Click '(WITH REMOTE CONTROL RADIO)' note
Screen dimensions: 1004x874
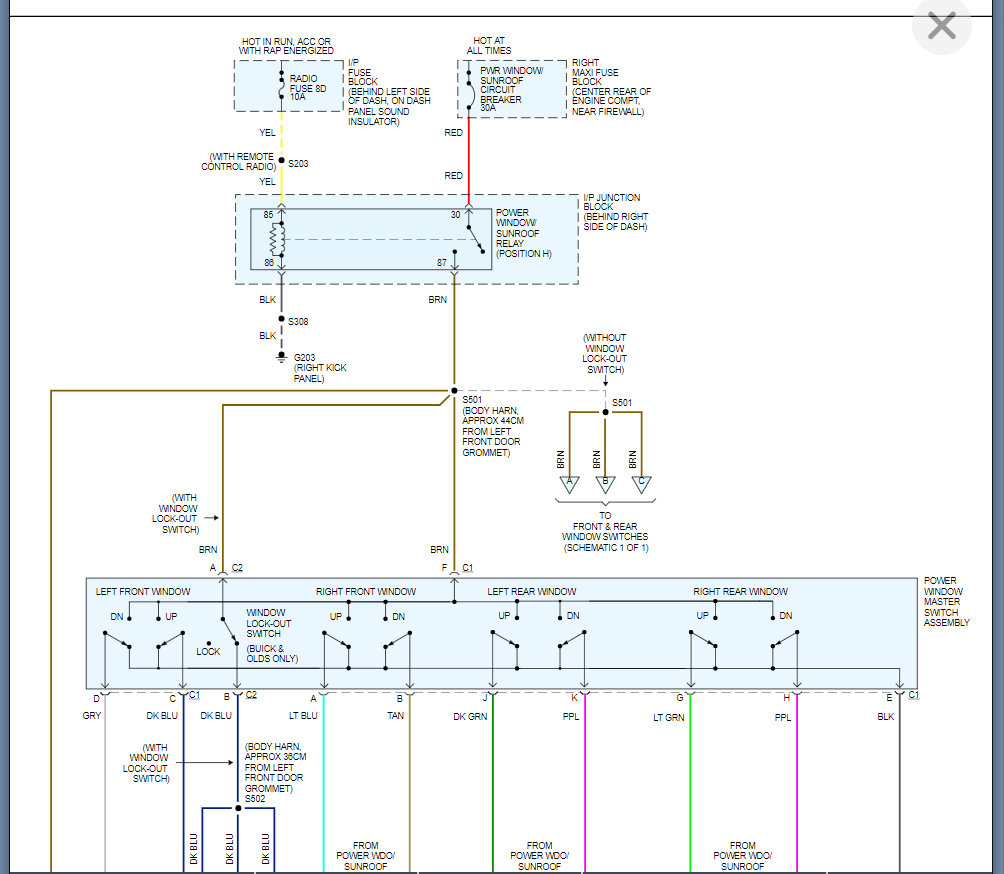pyautogui.click(x=239, y=161)
